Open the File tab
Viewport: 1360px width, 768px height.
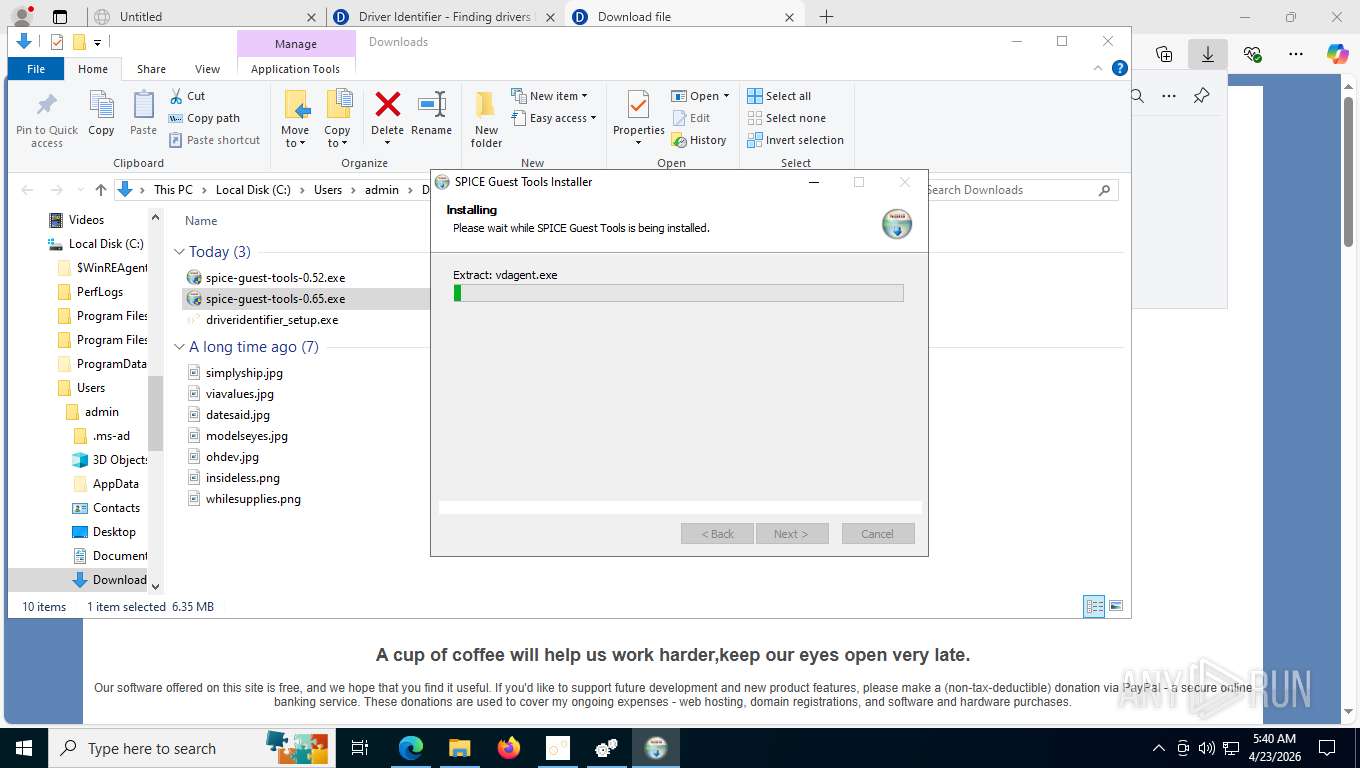coord(36,69)
